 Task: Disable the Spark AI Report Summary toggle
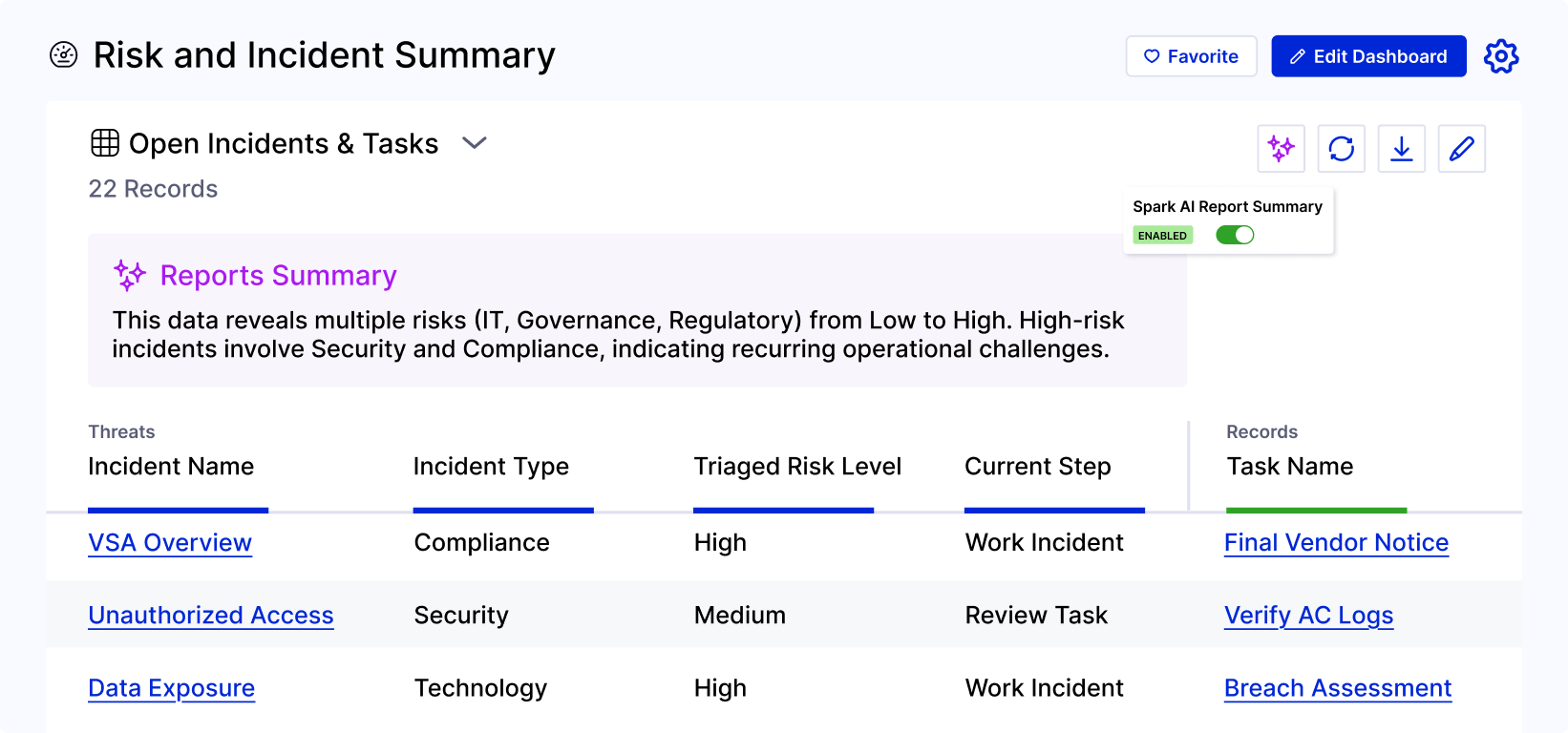1235,235
